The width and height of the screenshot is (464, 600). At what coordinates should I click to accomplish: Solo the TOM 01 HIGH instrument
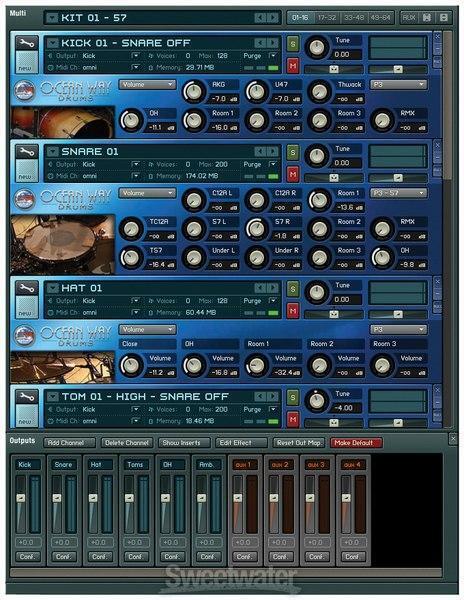point(293,398)
